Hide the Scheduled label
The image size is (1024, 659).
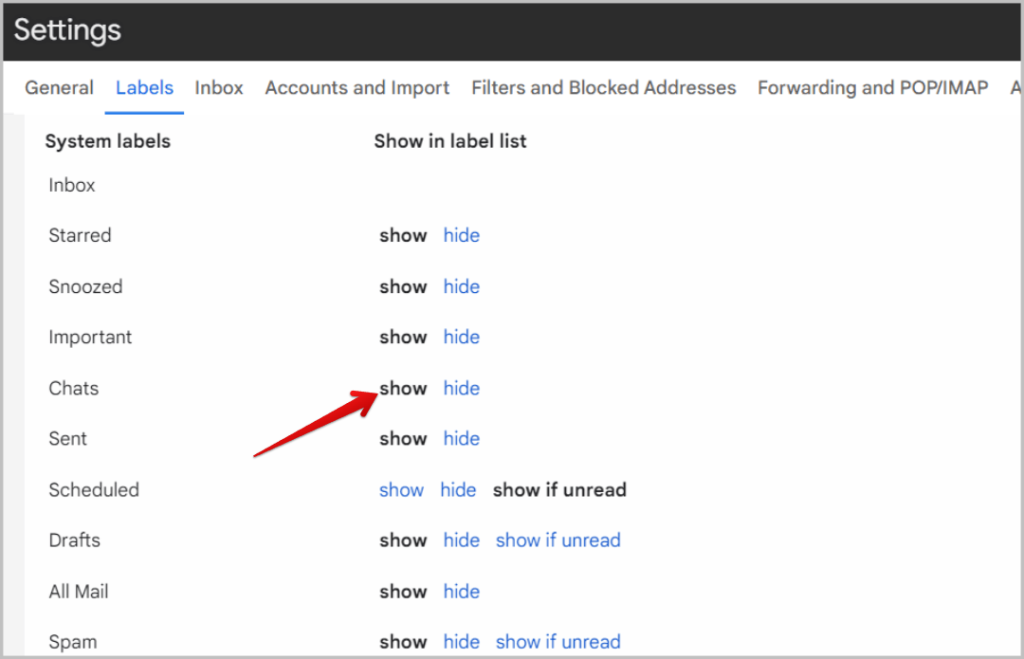(x=458, y=490)
